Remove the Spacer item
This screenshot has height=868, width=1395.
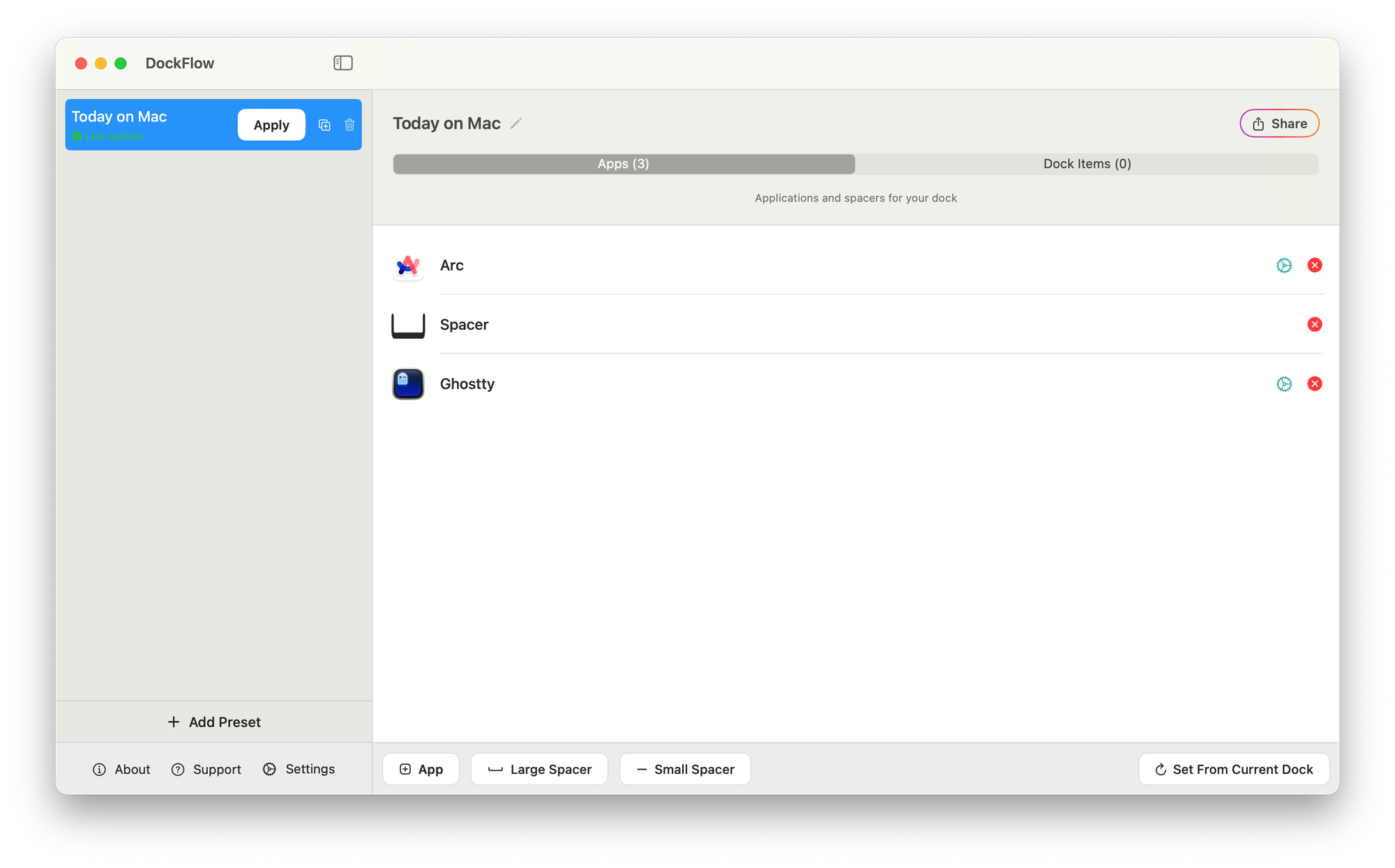click(x=1314, y=324)
